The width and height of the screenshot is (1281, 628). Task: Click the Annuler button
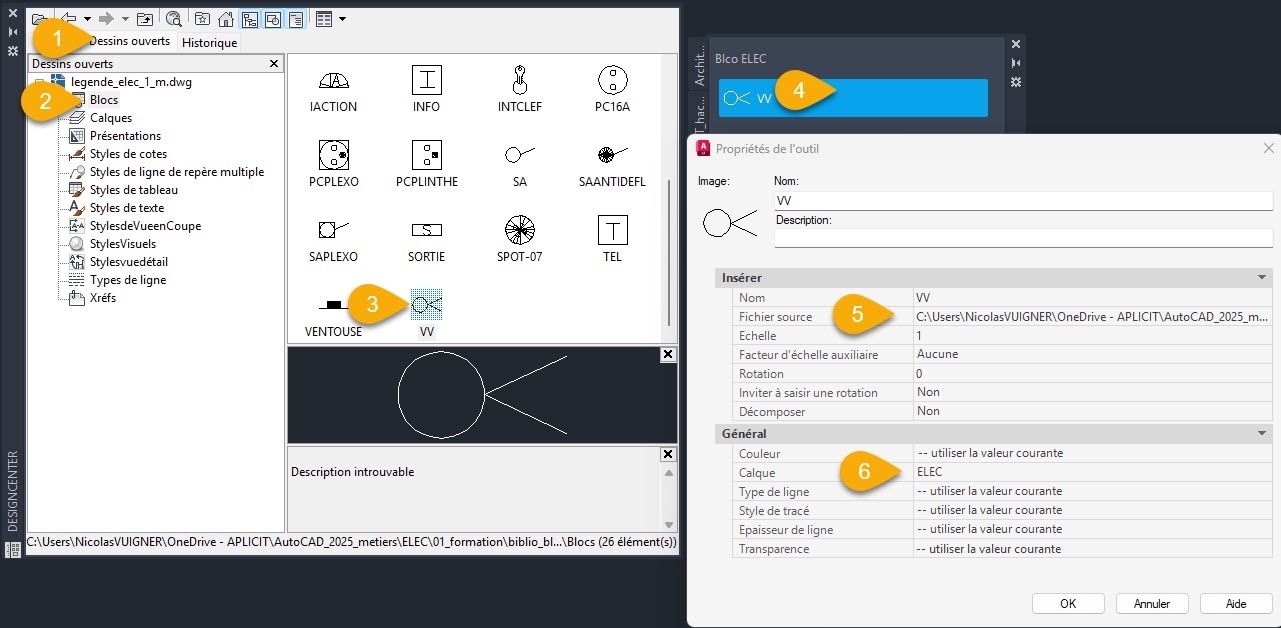click(x=1152, y=604)
